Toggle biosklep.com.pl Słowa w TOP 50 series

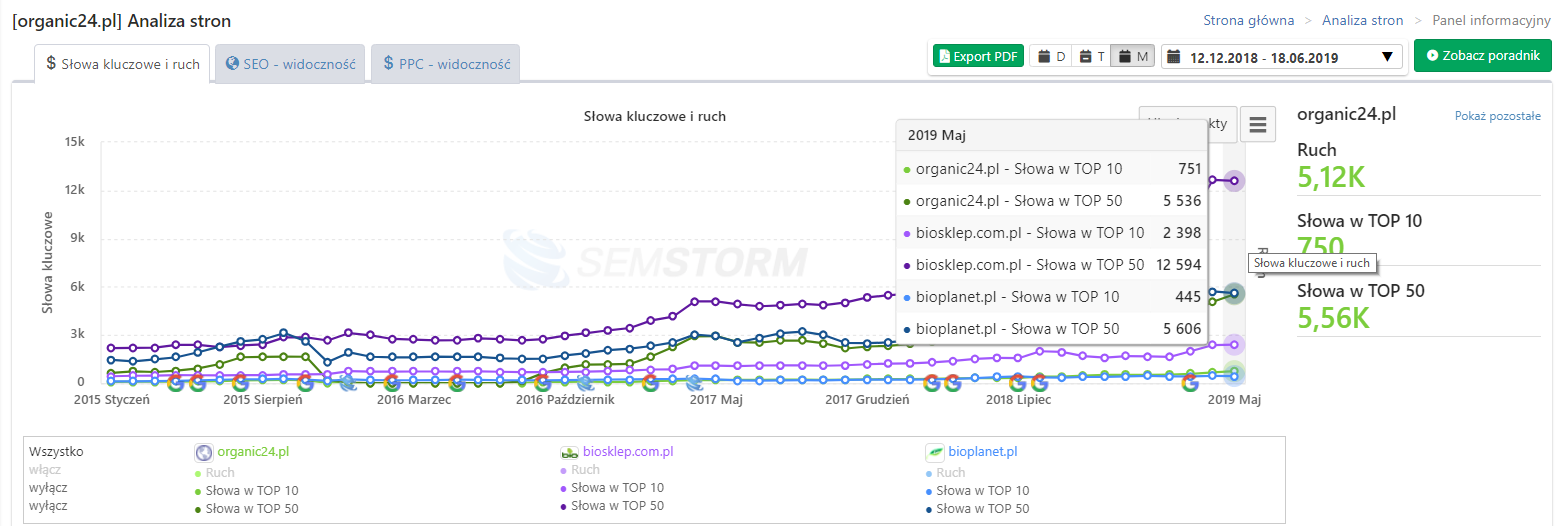tap(617, 506)
